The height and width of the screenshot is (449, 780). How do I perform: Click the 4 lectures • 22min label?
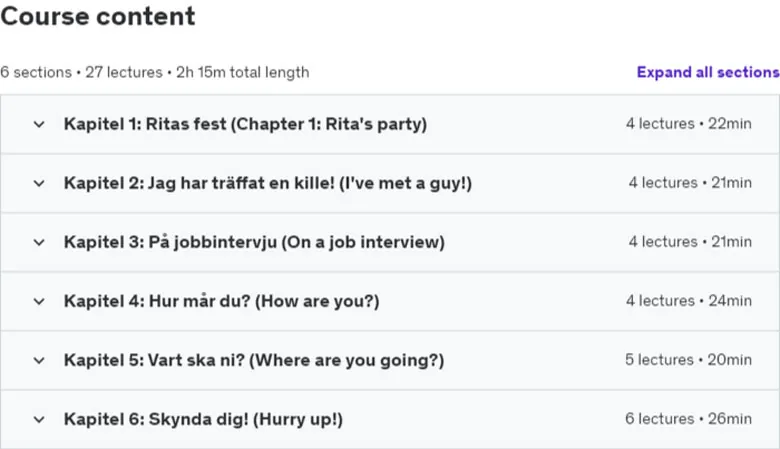tap(688, 123)
